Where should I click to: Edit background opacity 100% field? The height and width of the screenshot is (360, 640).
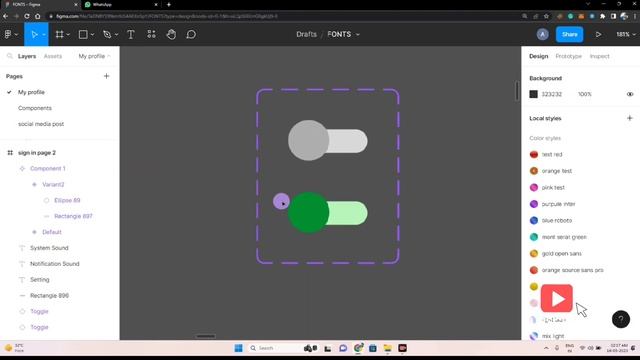(584, 94)
